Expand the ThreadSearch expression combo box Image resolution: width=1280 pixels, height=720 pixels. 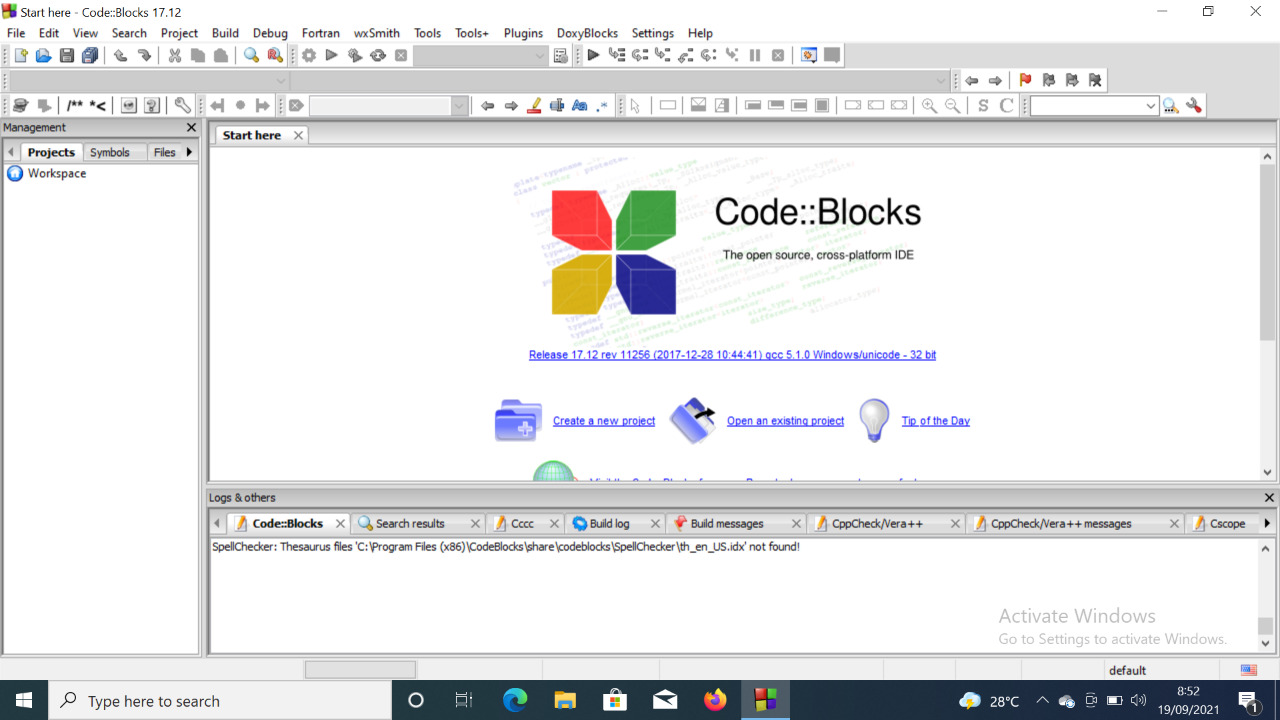(1151, 106)
